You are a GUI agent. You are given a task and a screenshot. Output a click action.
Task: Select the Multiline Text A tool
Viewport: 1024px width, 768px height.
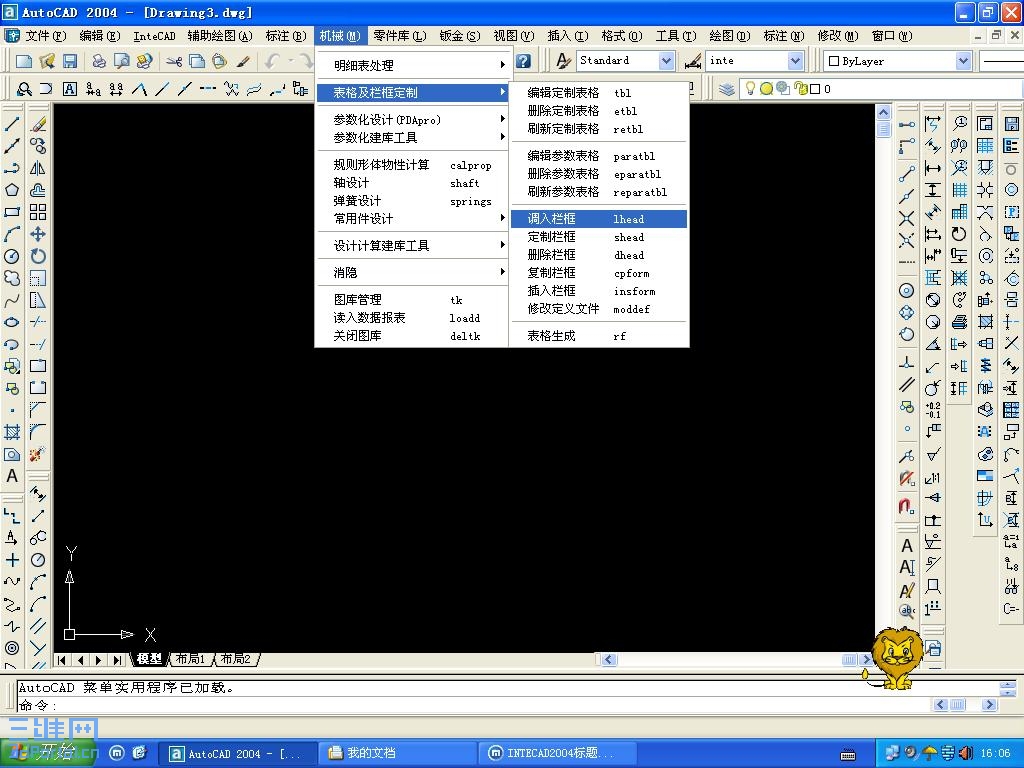[x=12, y=476]
